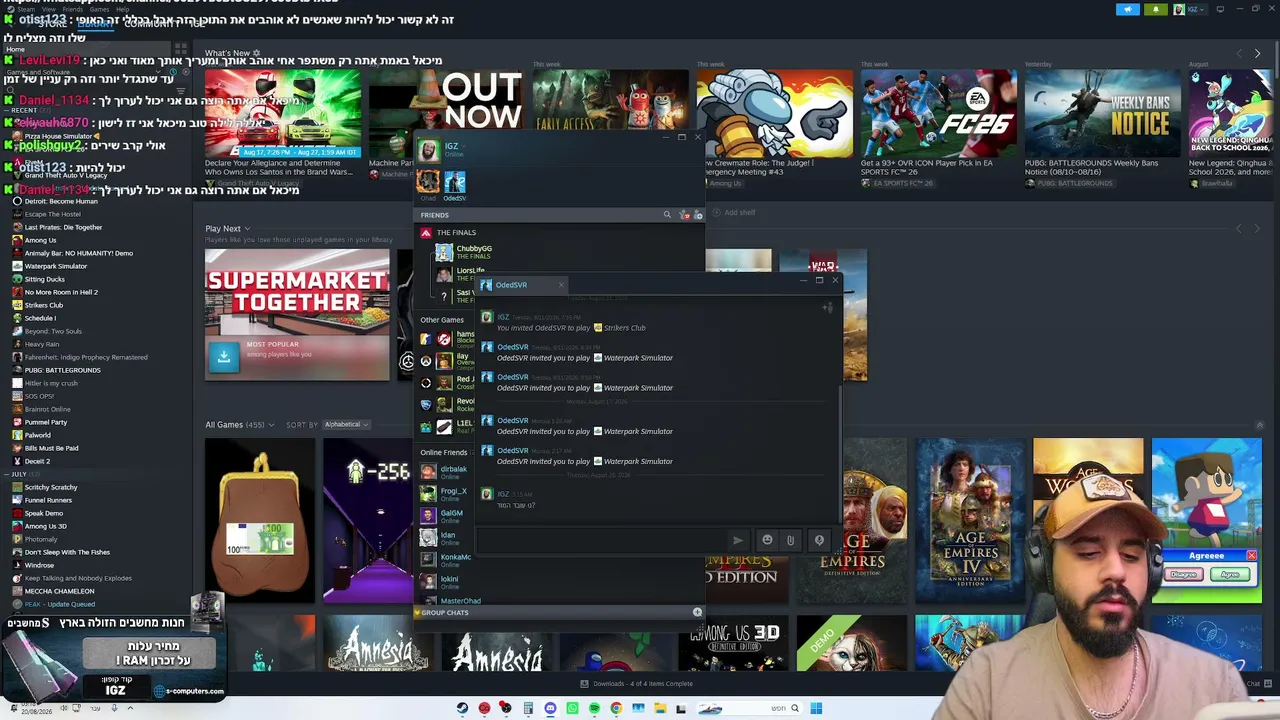The width and height of the screenshot is (1280, 720).
Task: Open the Strikers Club invite link
Action: click(x=625, y=328)
